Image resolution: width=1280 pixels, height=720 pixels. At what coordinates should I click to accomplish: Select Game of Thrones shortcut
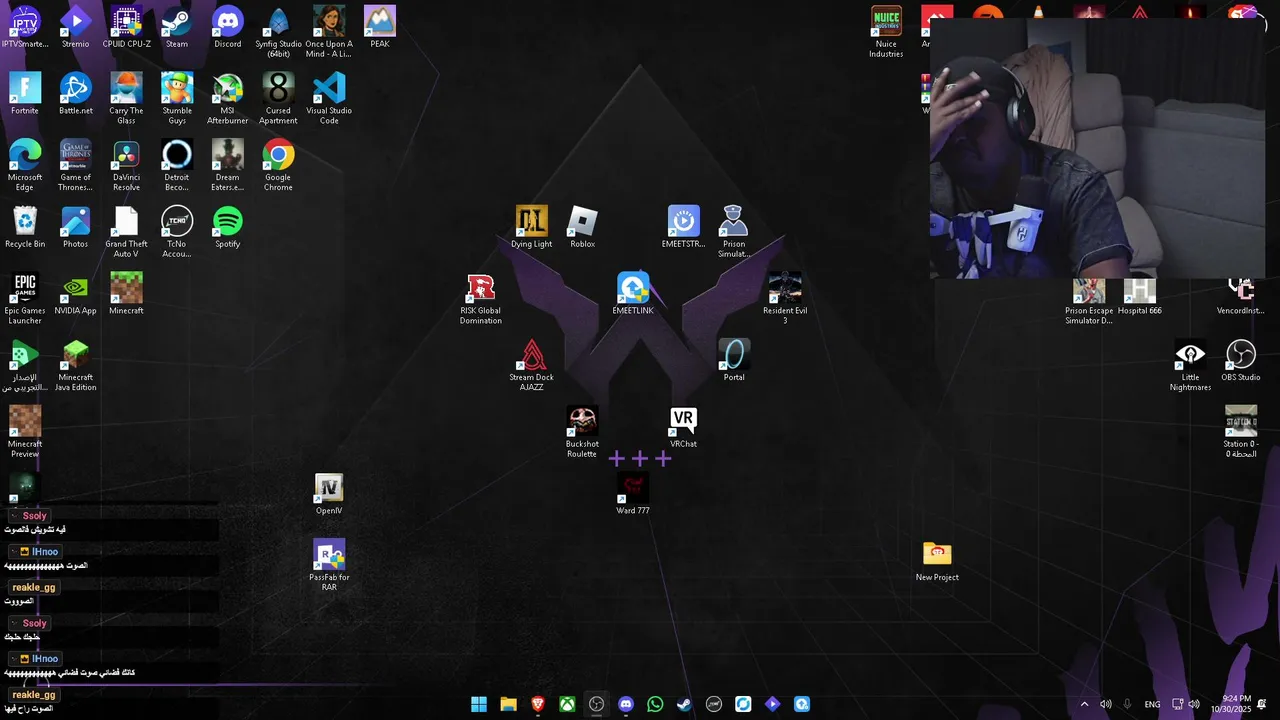click(75, 166)
